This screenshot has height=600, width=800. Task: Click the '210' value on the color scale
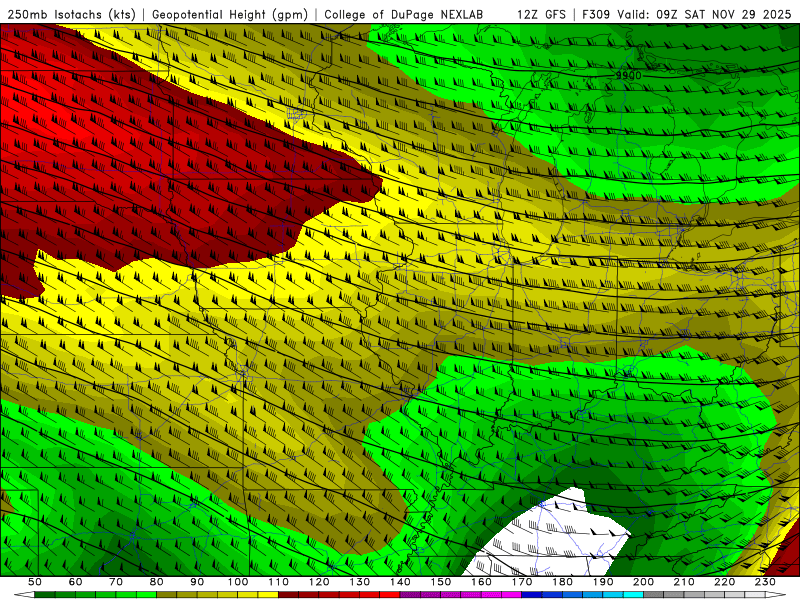[685, 582]
